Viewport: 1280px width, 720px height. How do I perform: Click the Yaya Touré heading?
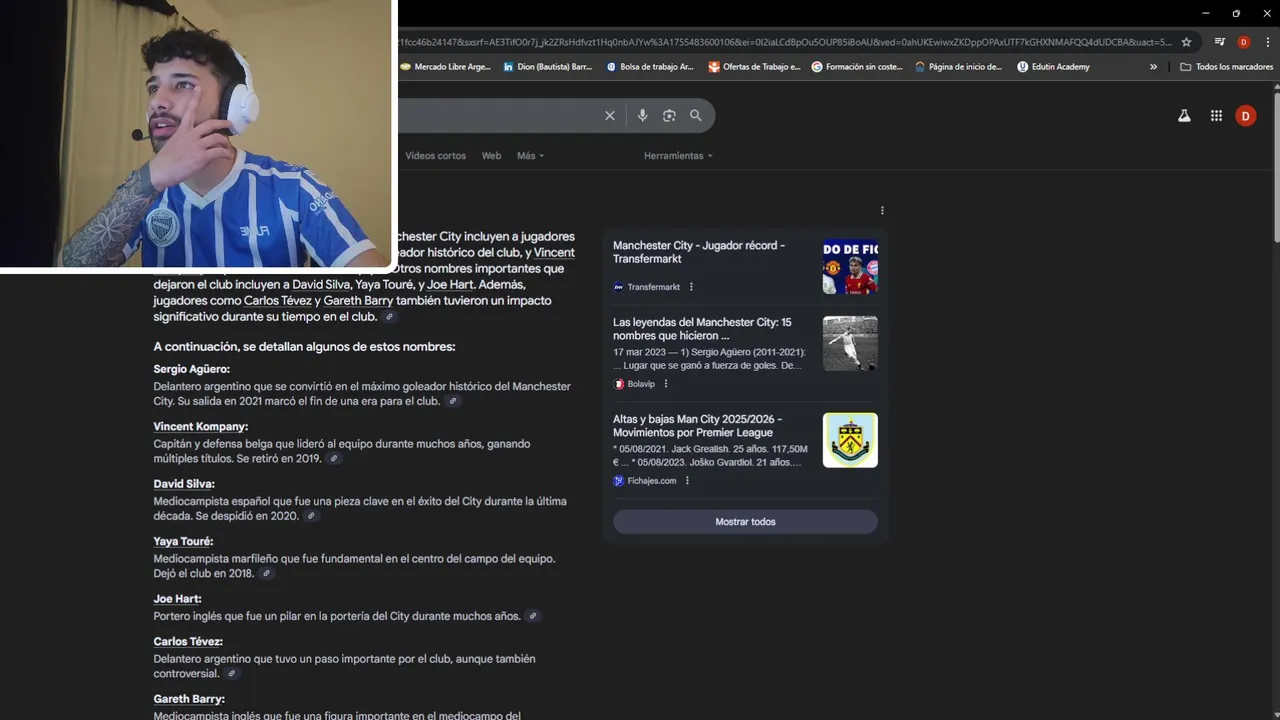(183, 542)
